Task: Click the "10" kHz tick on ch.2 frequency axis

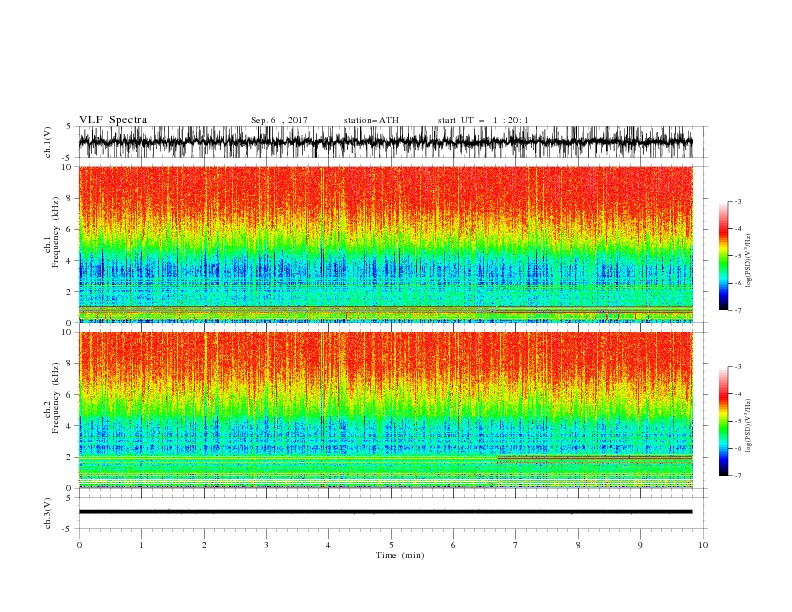Action: pyautogui.click(x=68, y=332)
